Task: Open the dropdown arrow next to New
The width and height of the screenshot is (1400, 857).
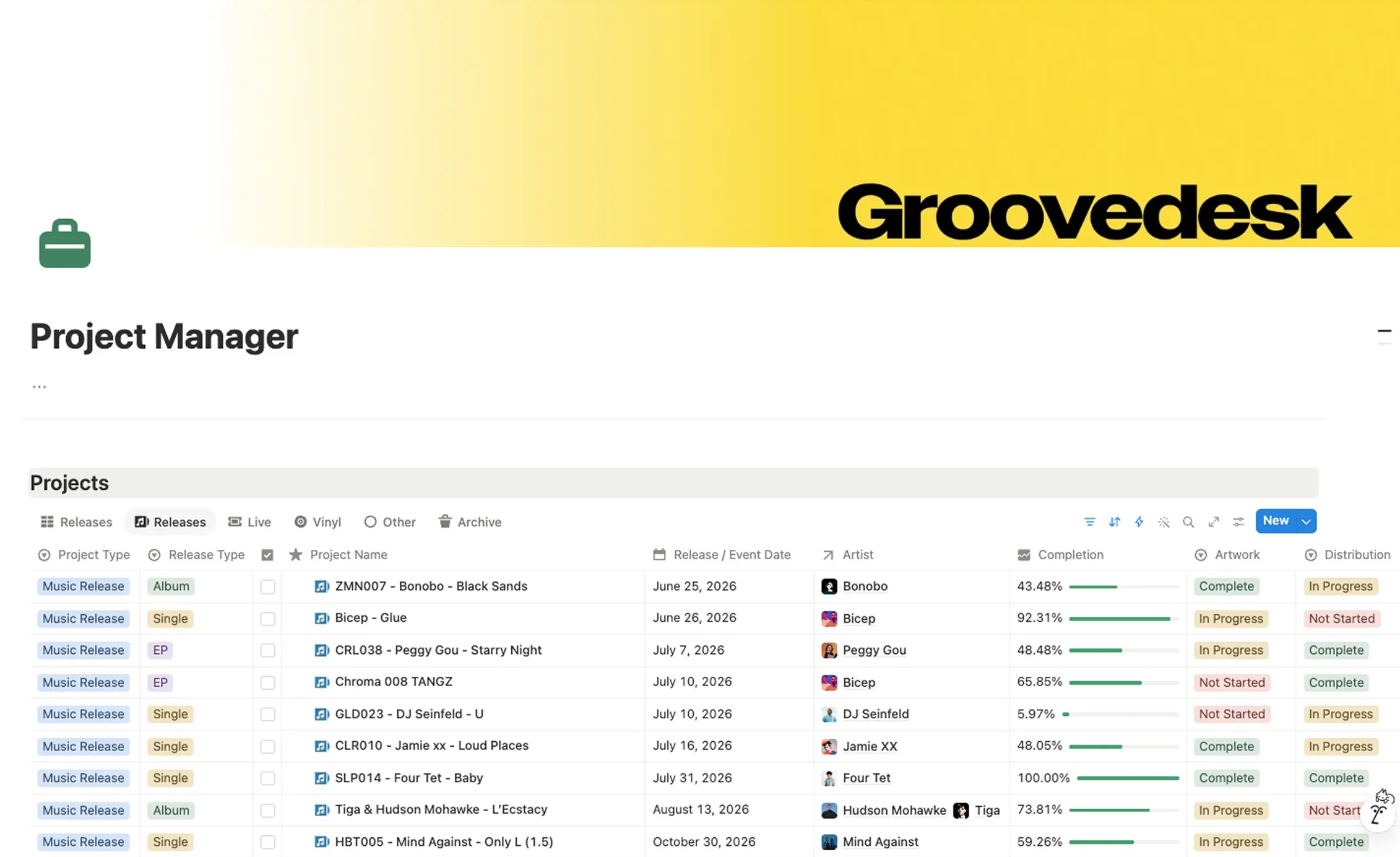Action: 1306,521
